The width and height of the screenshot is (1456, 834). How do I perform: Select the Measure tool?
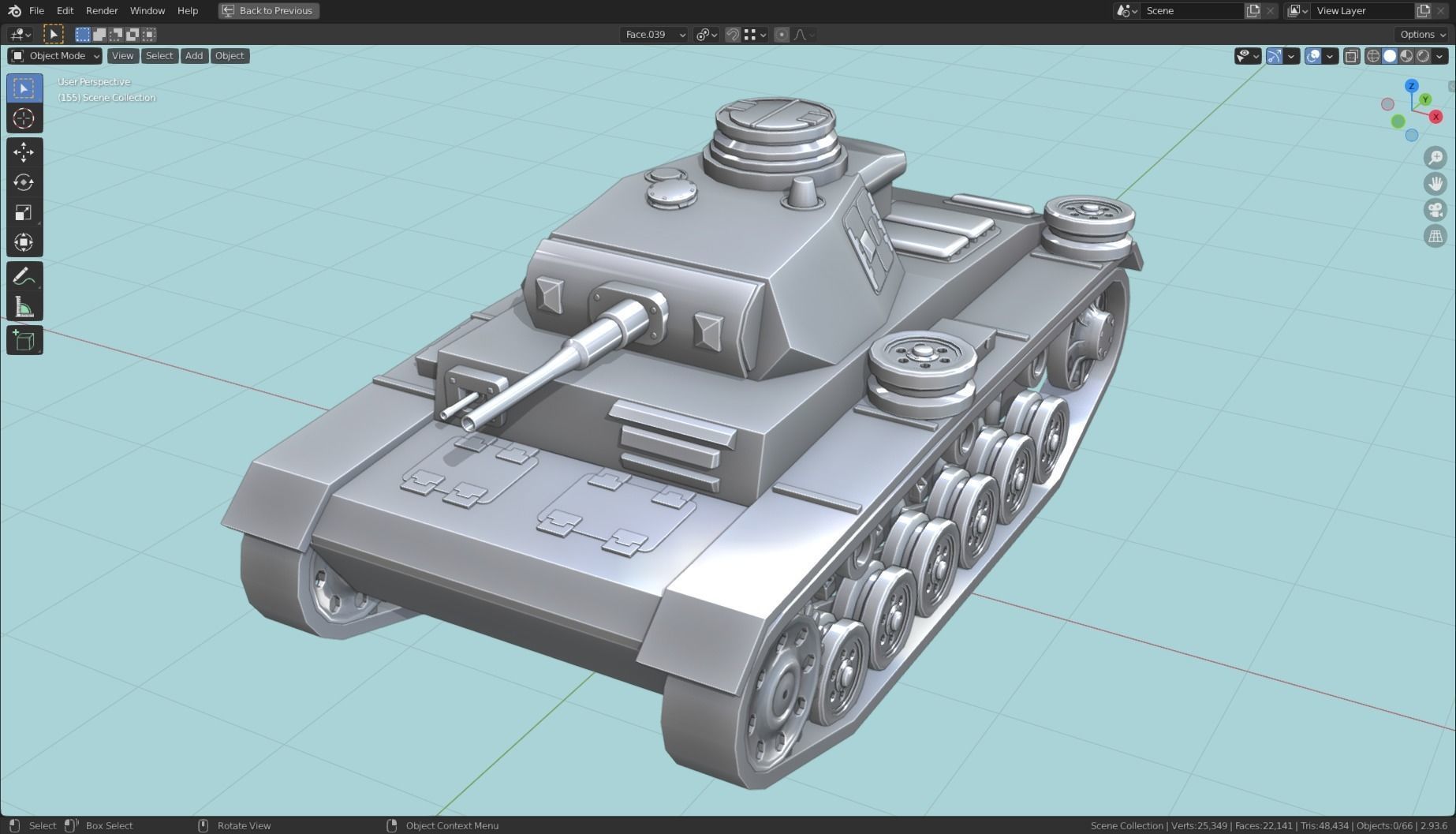(x=24, y=307)
